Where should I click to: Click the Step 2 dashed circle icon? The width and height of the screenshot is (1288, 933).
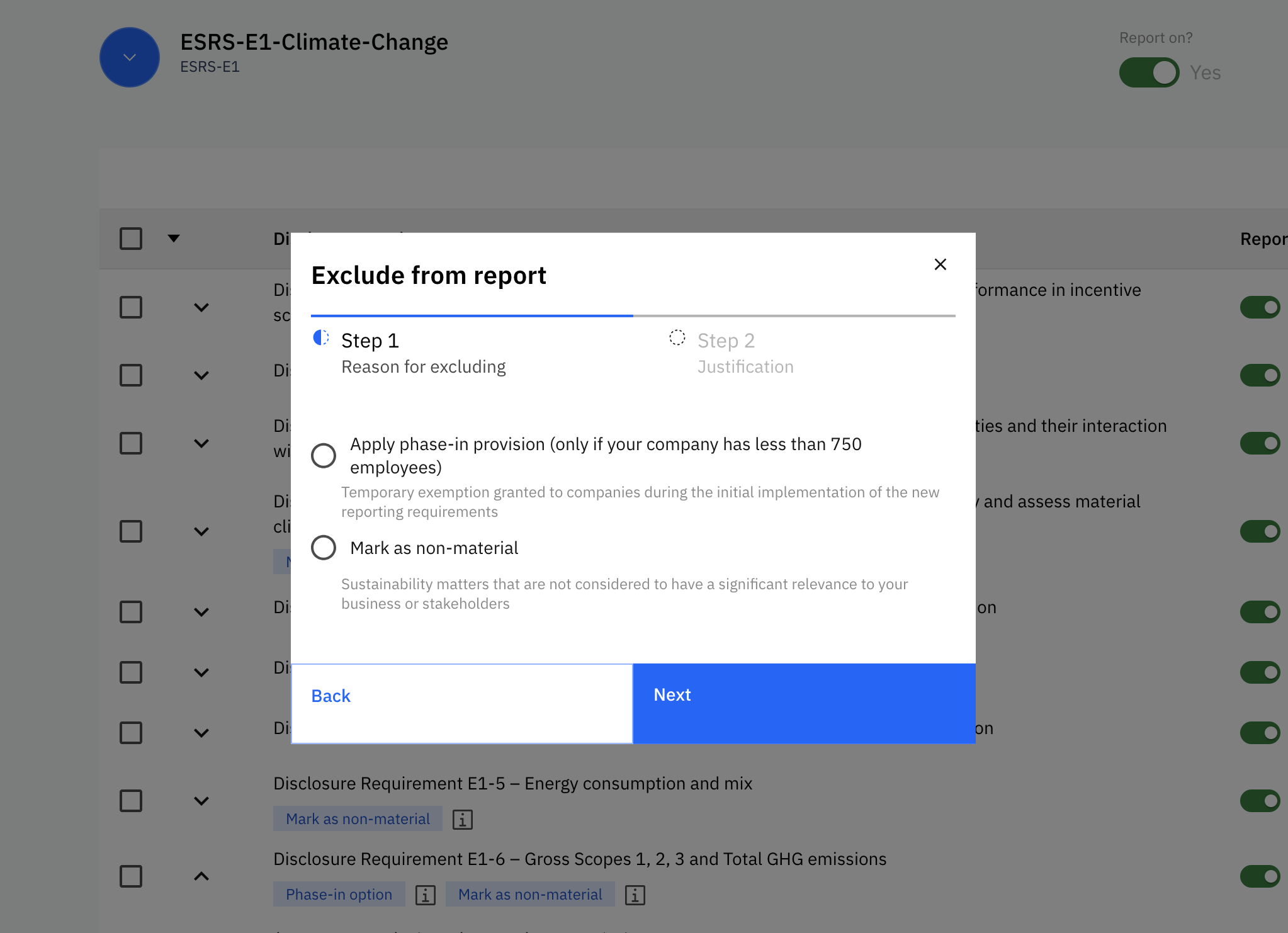click(677, 338)
